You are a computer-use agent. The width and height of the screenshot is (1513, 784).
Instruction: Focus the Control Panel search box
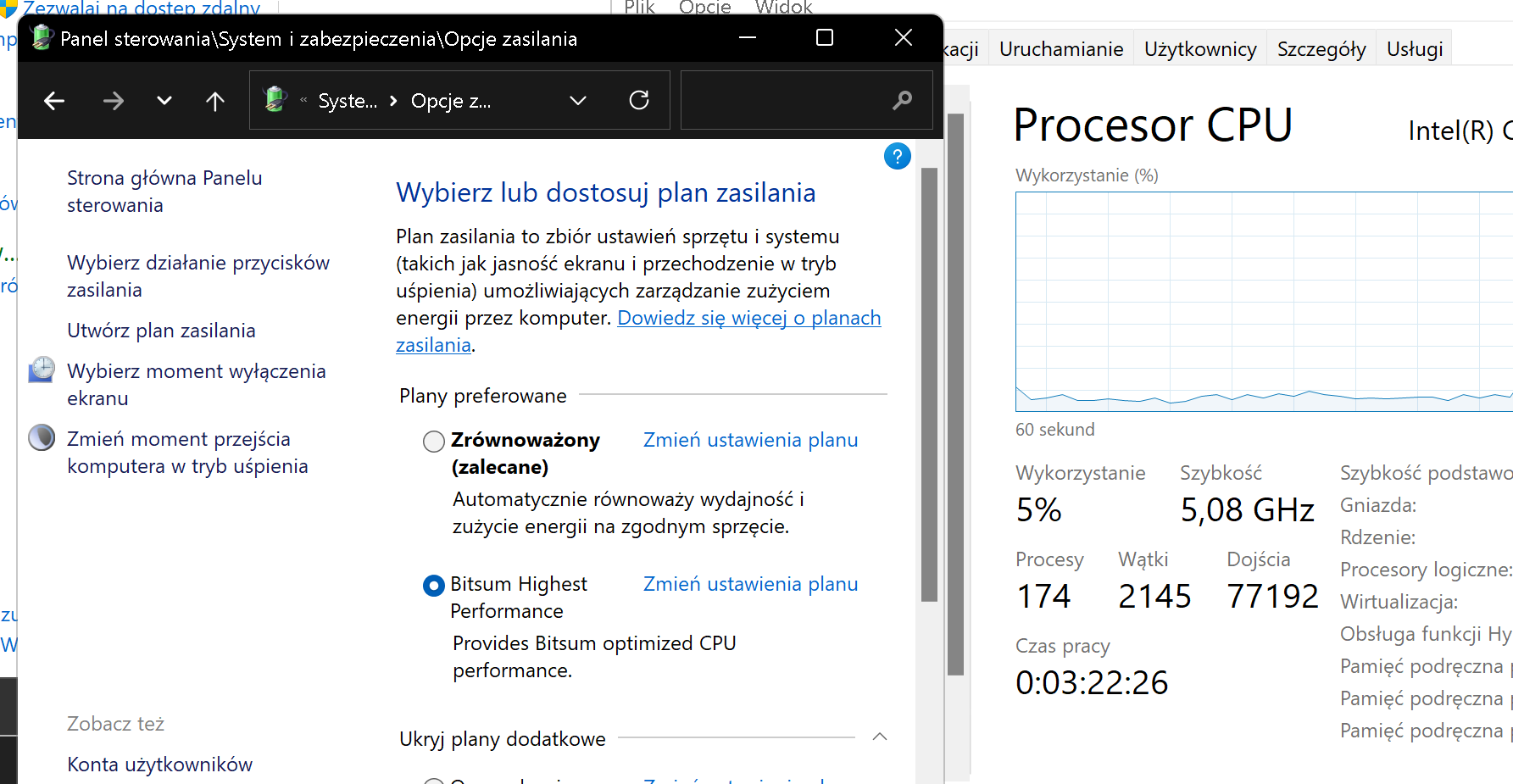[806, 100]
